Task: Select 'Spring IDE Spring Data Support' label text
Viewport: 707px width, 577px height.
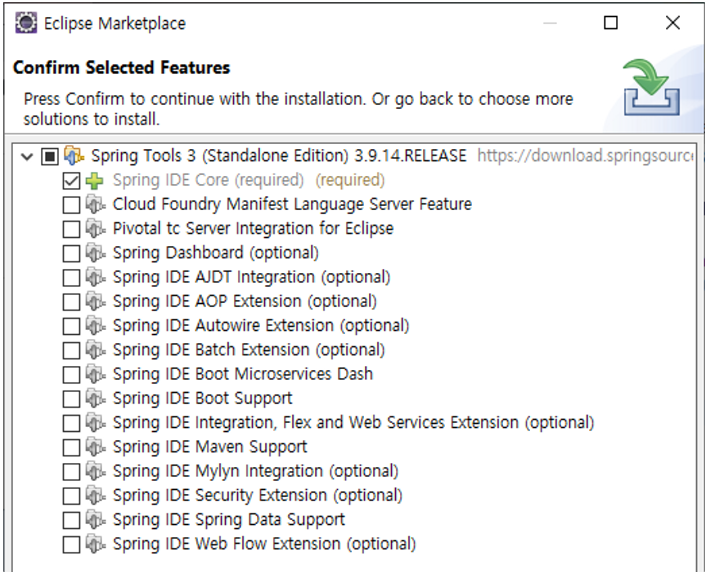Action: [229, 520]
